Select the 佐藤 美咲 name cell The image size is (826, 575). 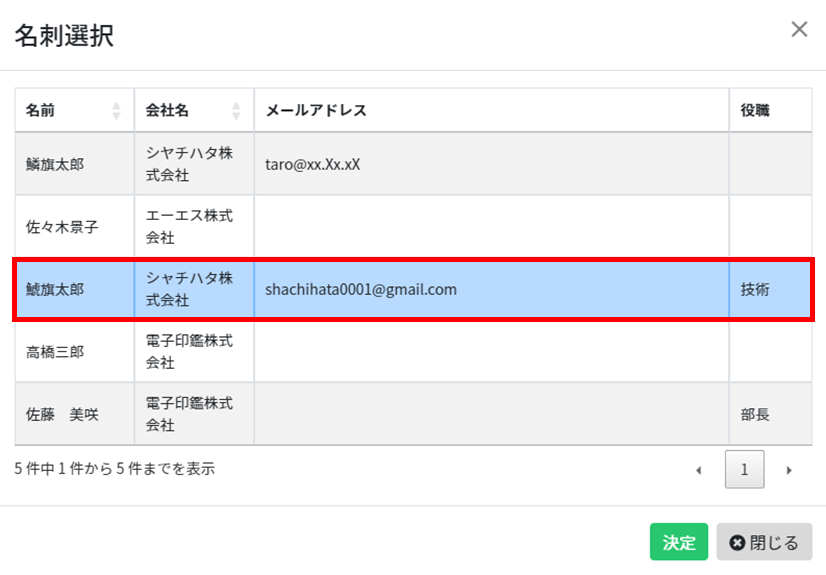[75, 414]
